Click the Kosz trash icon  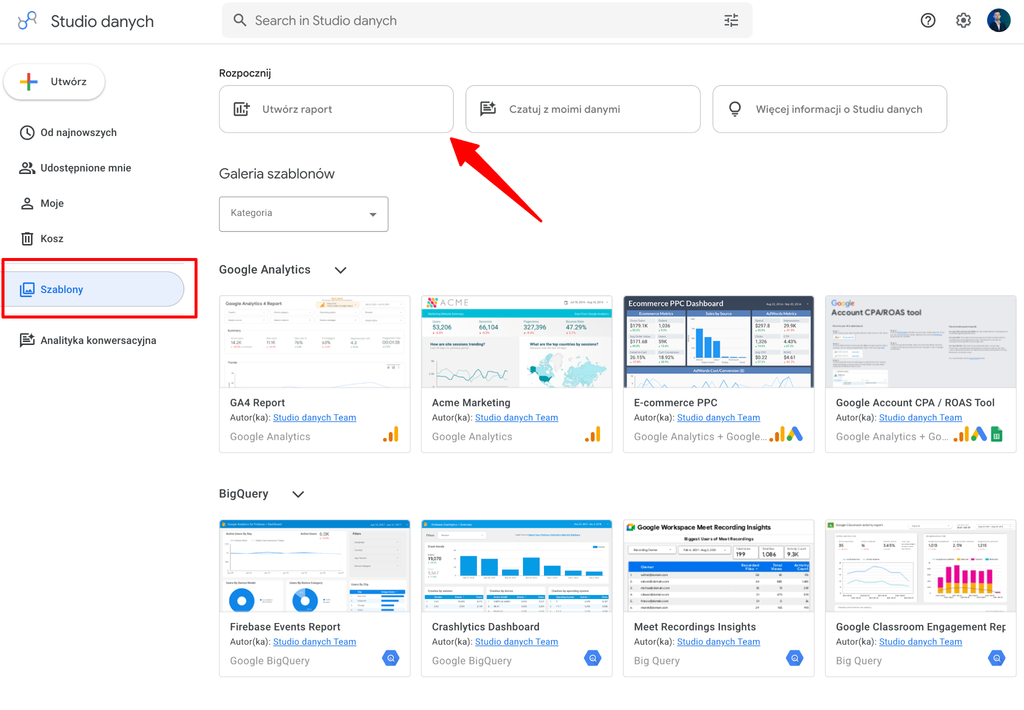click(27, 239)
